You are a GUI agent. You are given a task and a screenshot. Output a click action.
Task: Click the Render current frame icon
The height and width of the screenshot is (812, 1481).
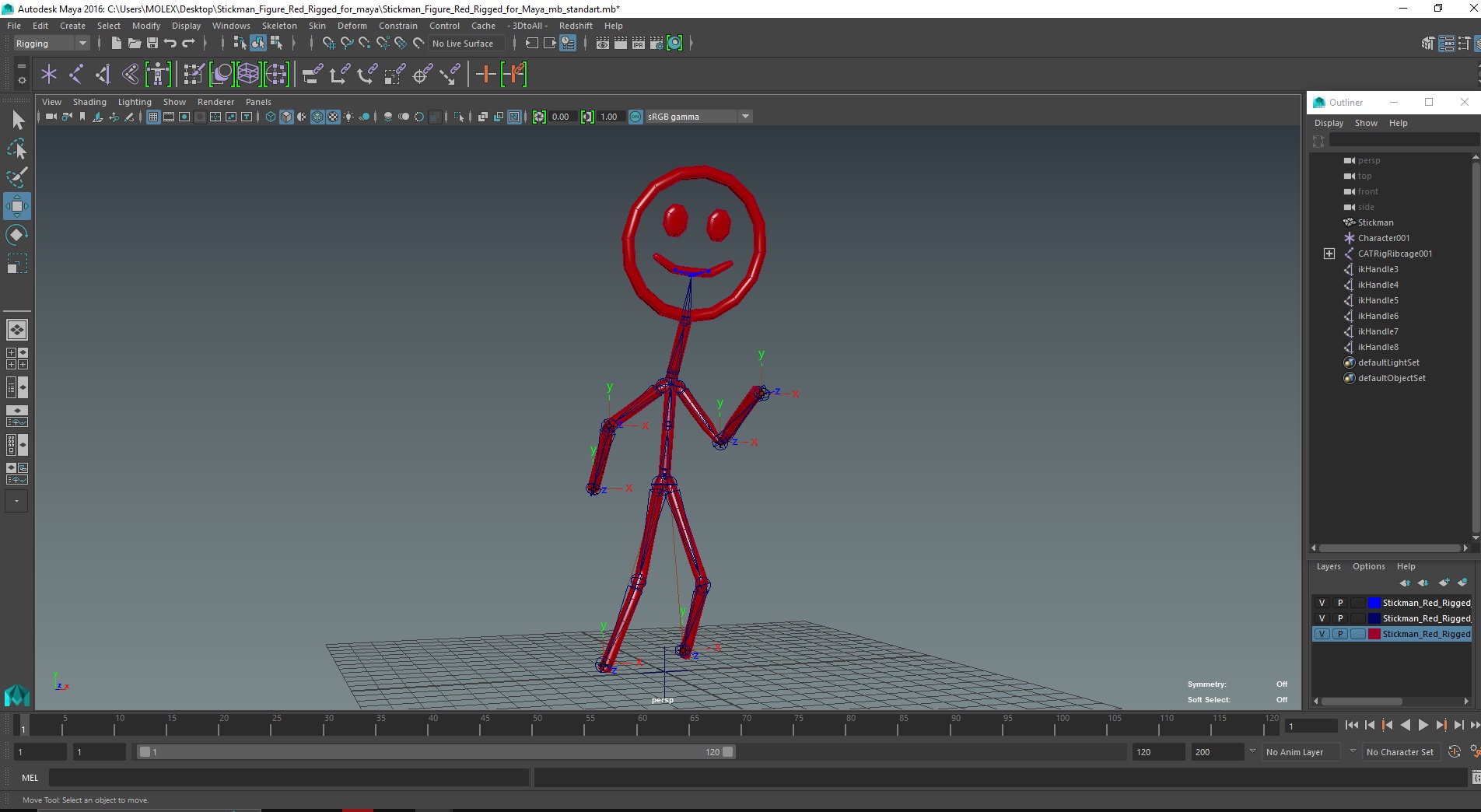coord(620,44)
